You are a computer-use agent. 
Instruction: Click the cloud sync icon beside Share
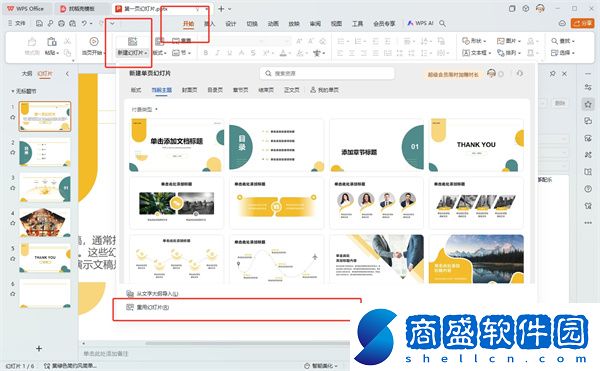pos(562,23)
